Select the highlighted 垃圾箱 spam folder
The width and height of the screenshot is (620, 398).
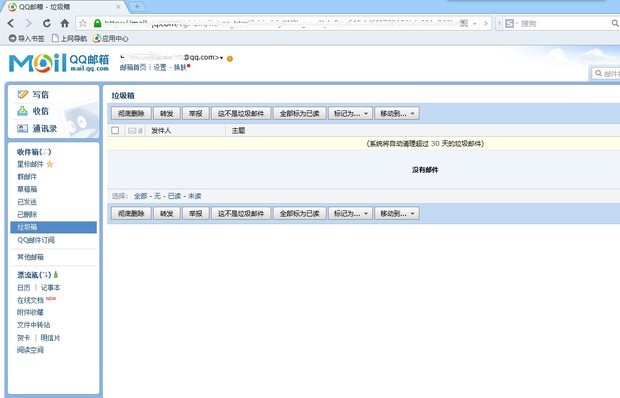coord(53,227)
